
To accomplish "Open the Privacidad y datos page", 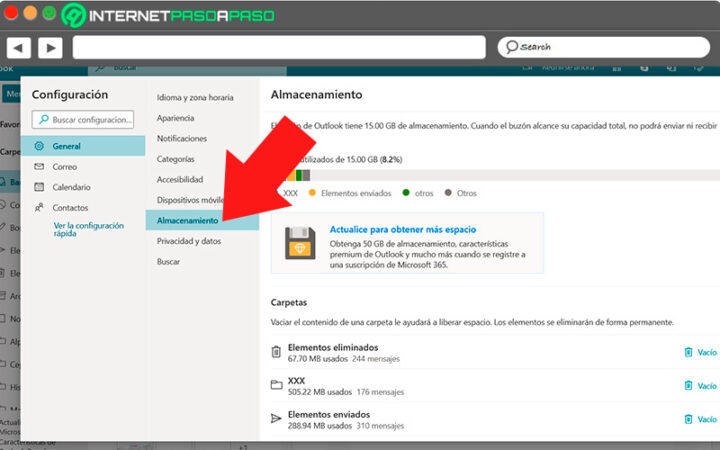I will point(189,241).
